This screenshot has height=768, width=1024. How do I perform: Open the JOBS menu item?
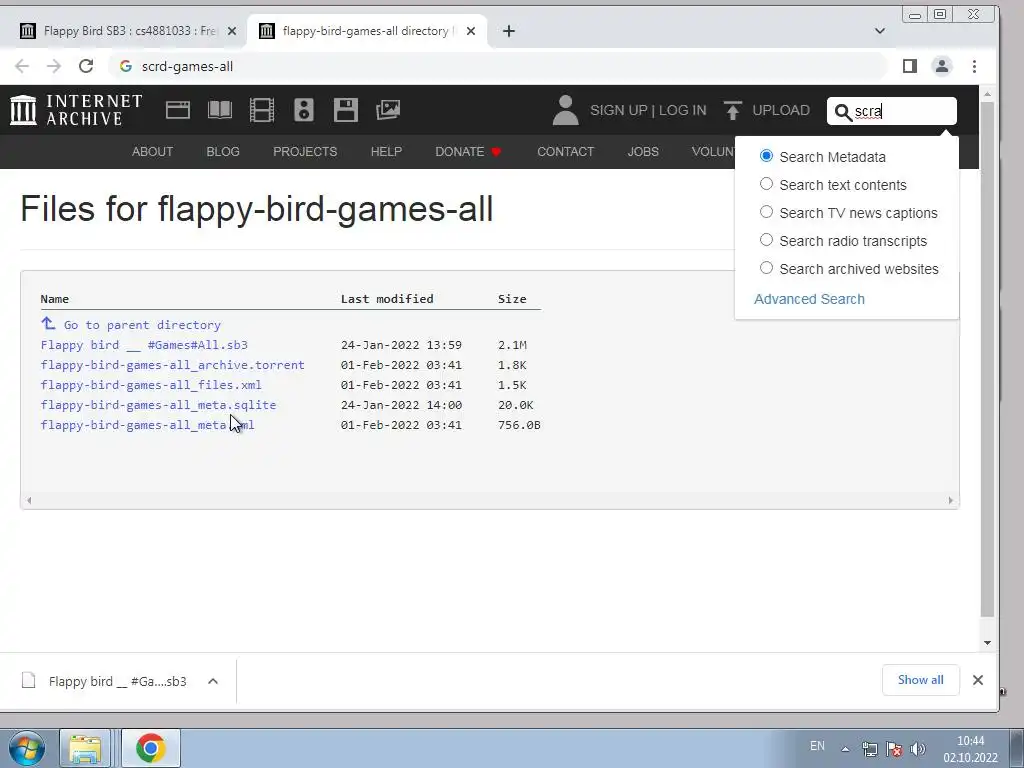coord(643,152)
